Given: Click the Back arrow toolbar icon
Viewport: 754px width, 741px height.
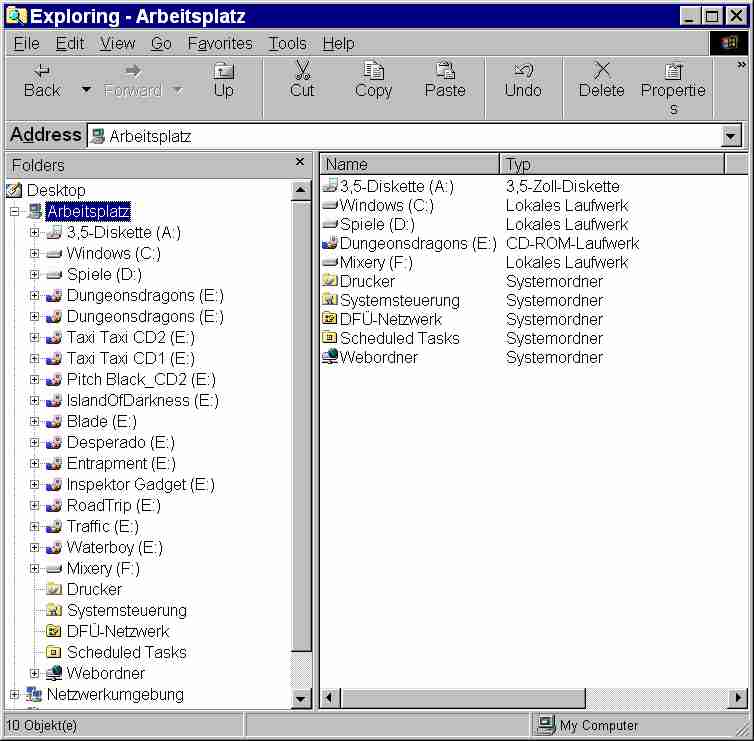Looking at the screenshot, I should coord(42,71).
